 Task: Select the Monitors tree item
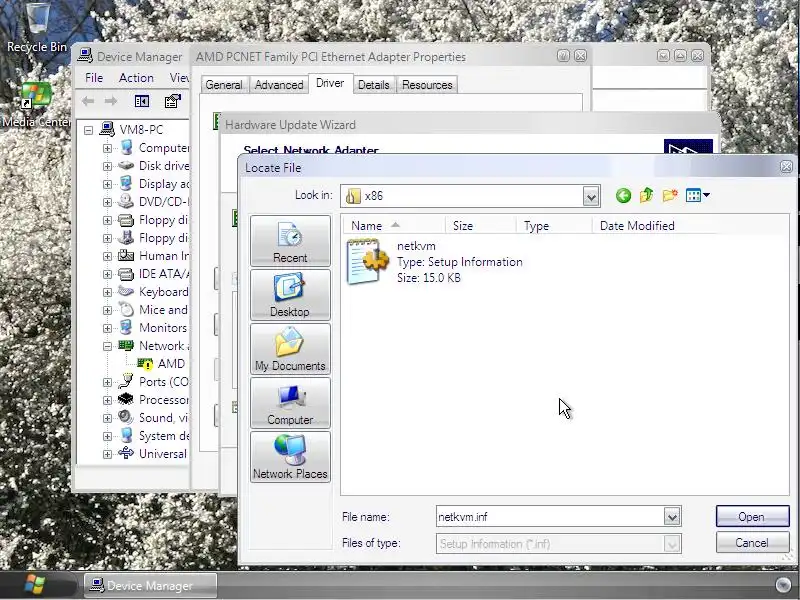(x=163, y=328)
